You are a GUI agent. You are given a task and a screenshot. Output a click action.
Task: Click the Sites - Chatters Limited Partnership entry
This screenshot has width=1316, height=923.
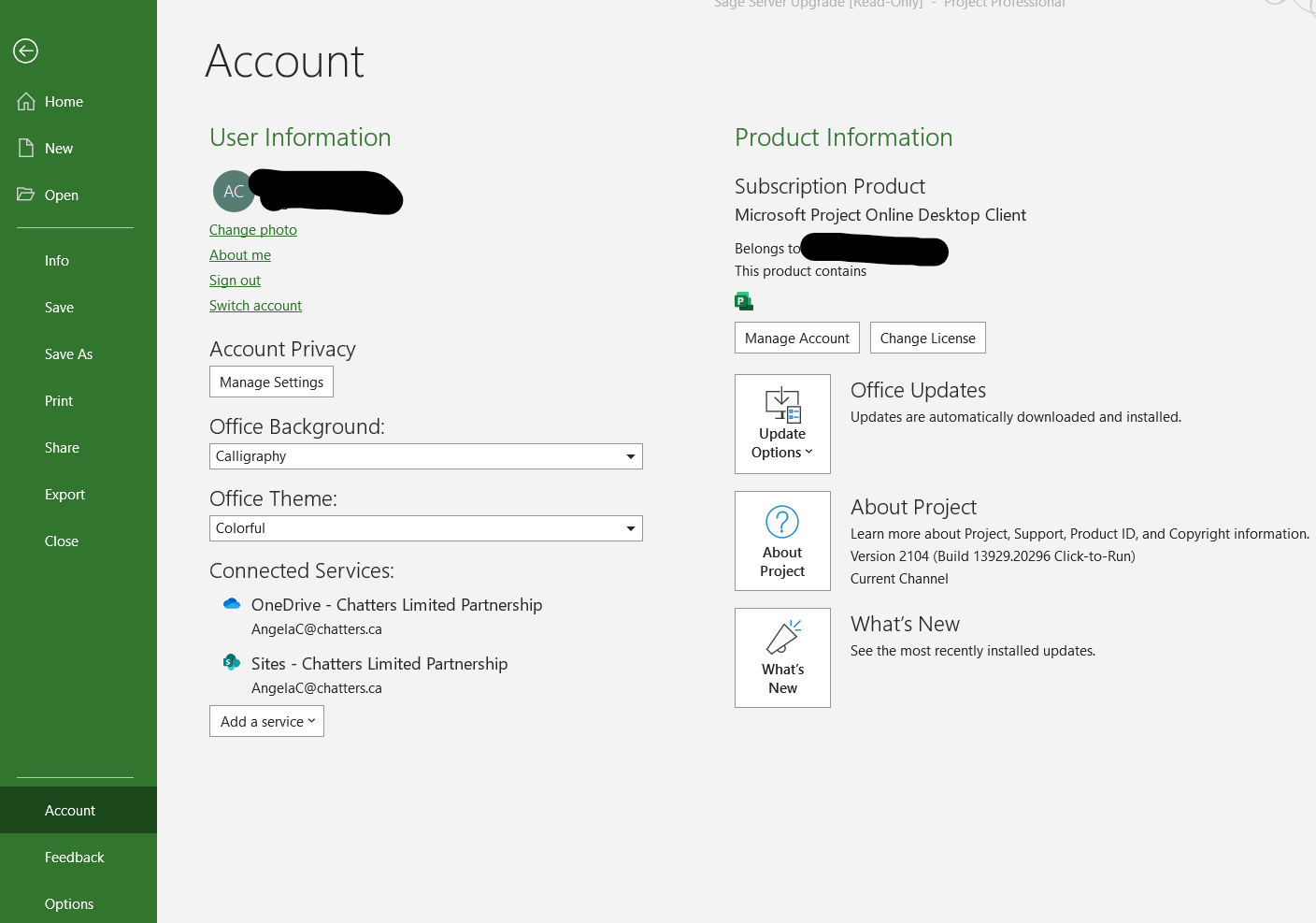[x=379, y=664]
